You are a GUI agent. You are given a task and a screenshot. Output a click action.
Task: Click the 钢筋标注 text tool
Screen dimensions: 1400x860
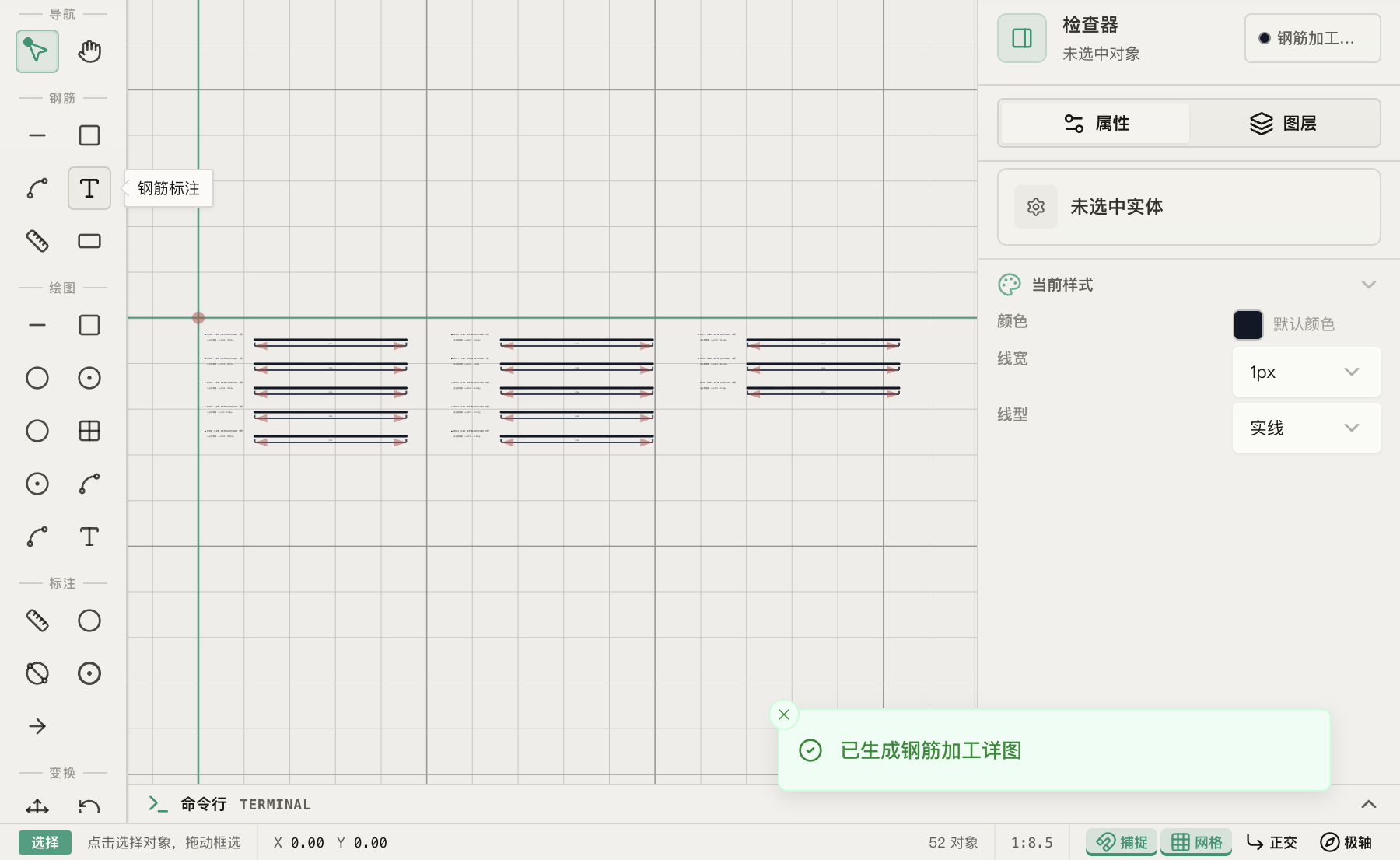(x=89, y=188)
